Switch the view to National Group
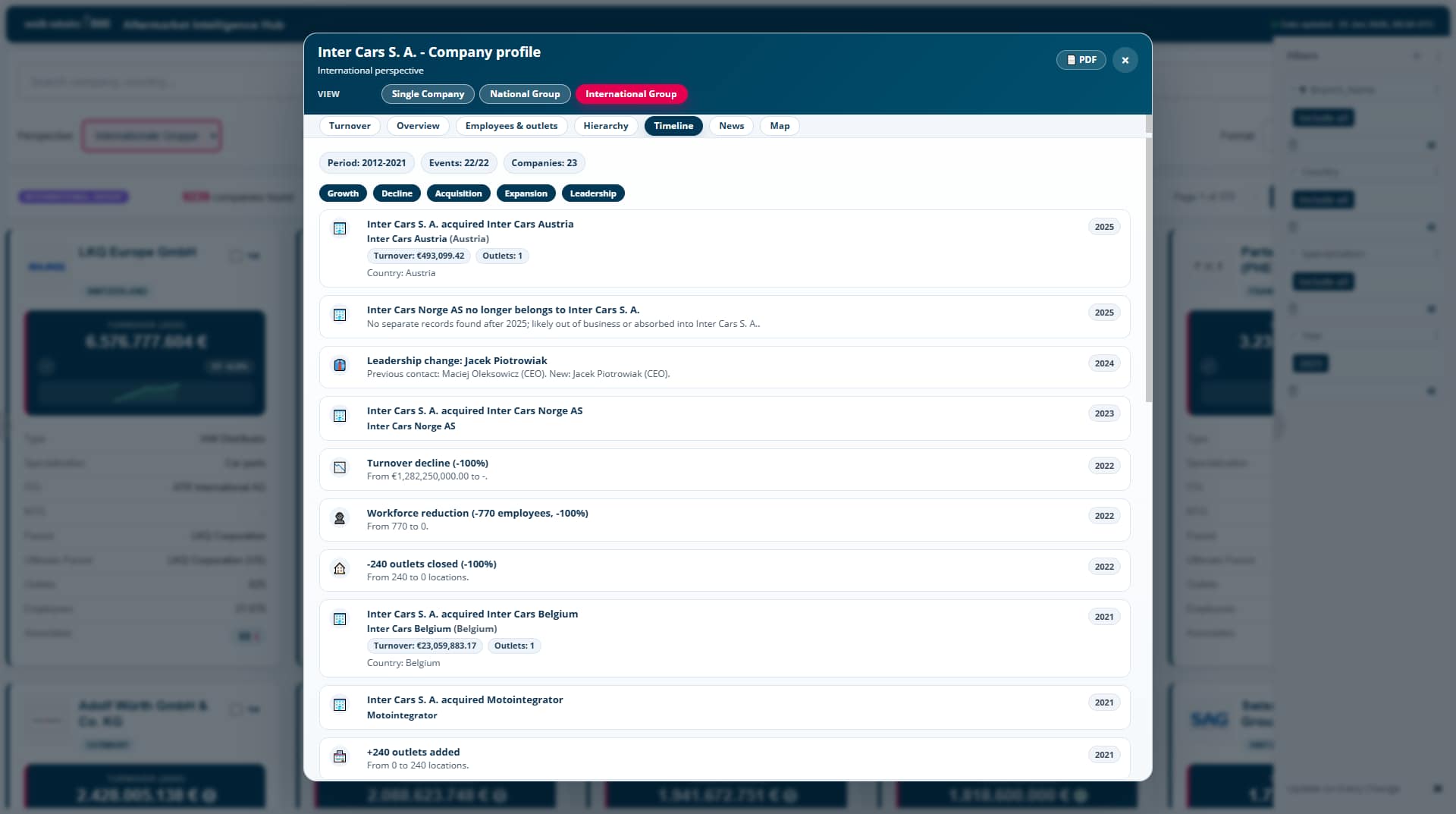1456x814 pixels. pos(525,94)
